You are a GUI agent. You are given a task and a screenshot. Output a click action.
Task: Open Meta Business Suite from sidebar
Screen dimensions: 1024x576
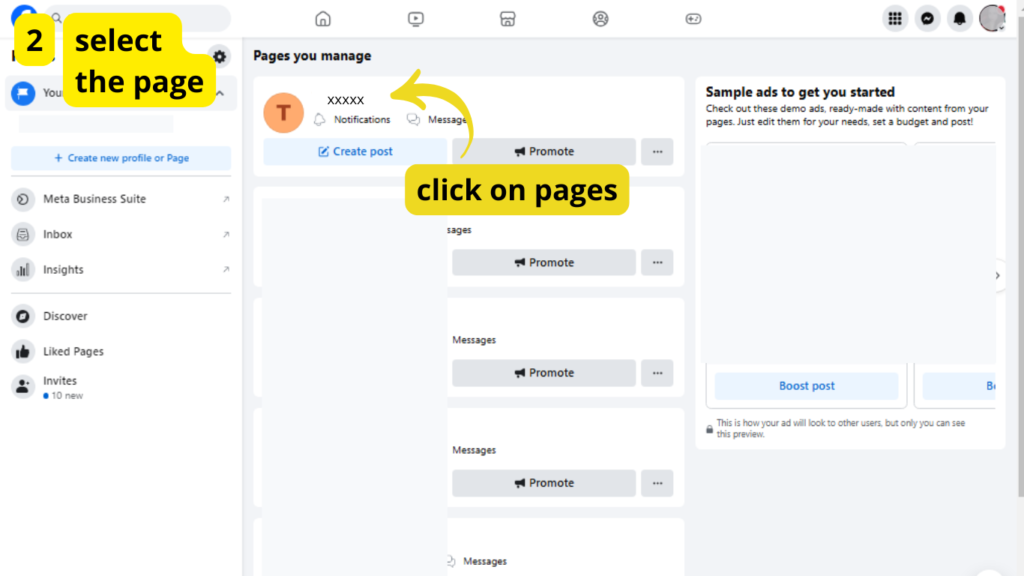coord(94,199)
